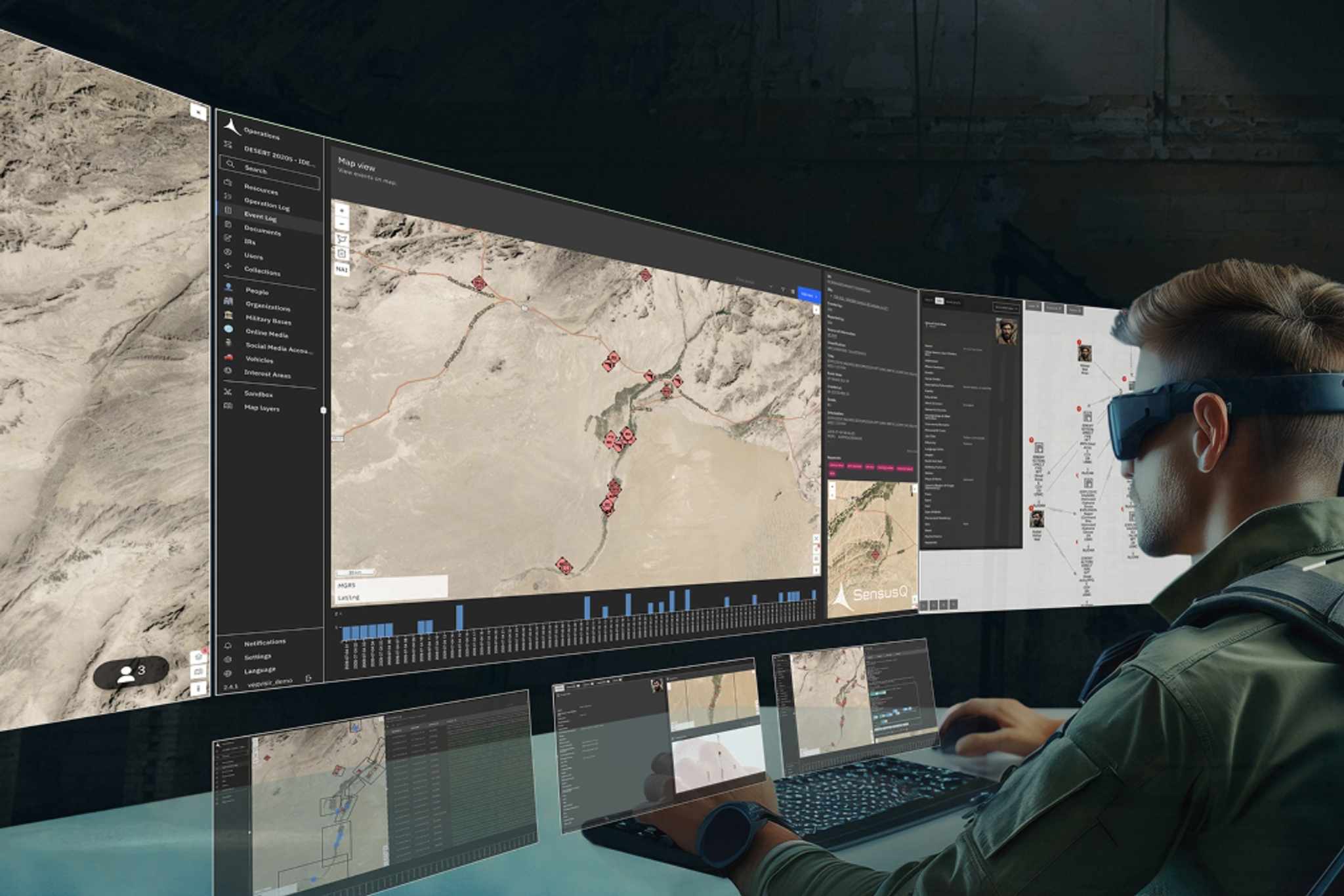Screen dimensions: 1344x896
Task: Toggle the NAI button on the map
Action: (342, 269)
